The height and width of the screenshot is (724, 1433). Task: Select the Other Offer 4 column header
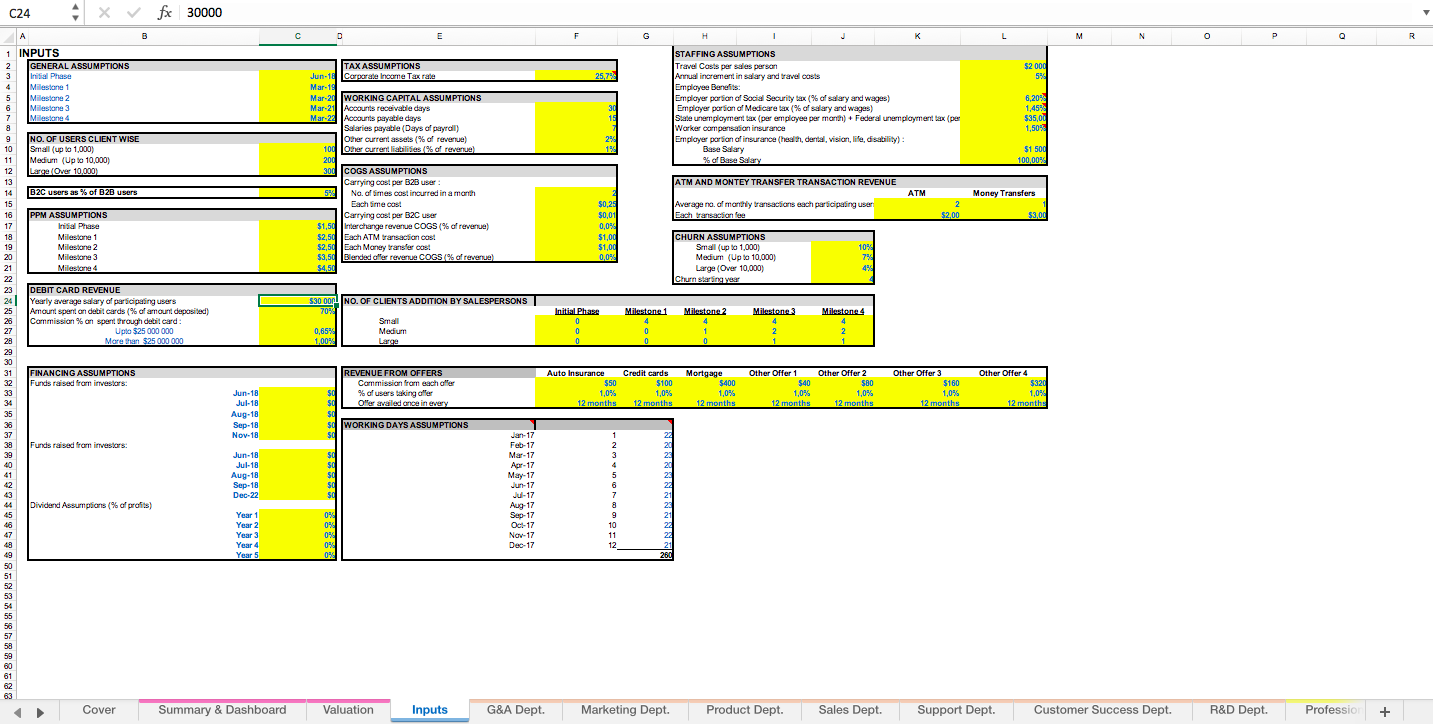point(1003,373)
